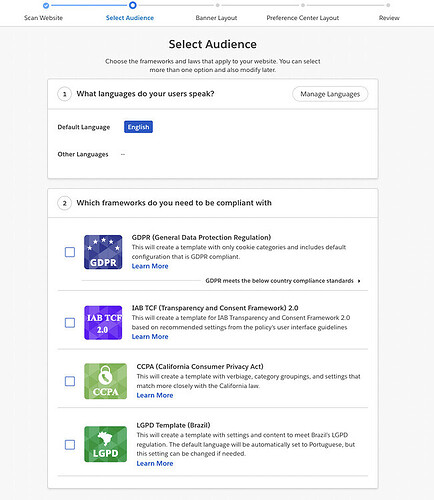Enable the GDPR framework checkbox
The width and height of the screenshot is (434, 500).
click(x=70, y=252)
